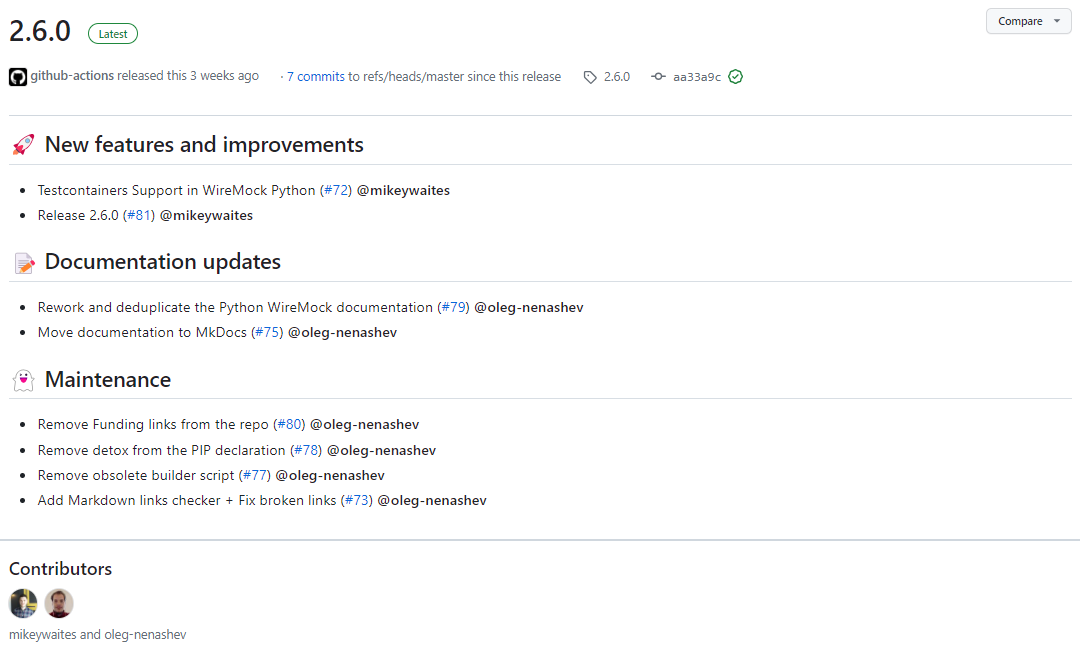Open commit aa33a9c
The width and height of the screenshot is (1080, 653).
(697, 76)
